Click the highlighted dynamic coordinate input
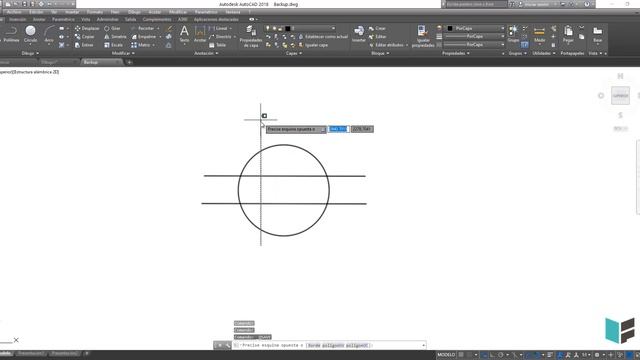The width and height of the screenshot is (640, 360). [x=339, y=129]
